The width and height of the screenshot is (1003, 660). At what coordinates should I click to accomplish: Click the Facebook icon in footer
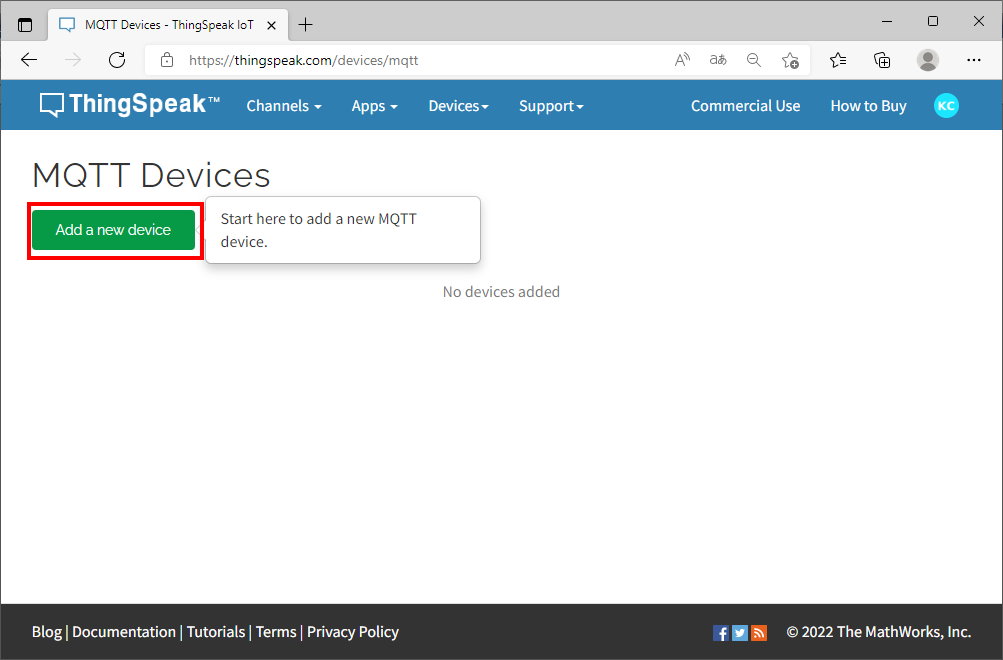[721, 633]
